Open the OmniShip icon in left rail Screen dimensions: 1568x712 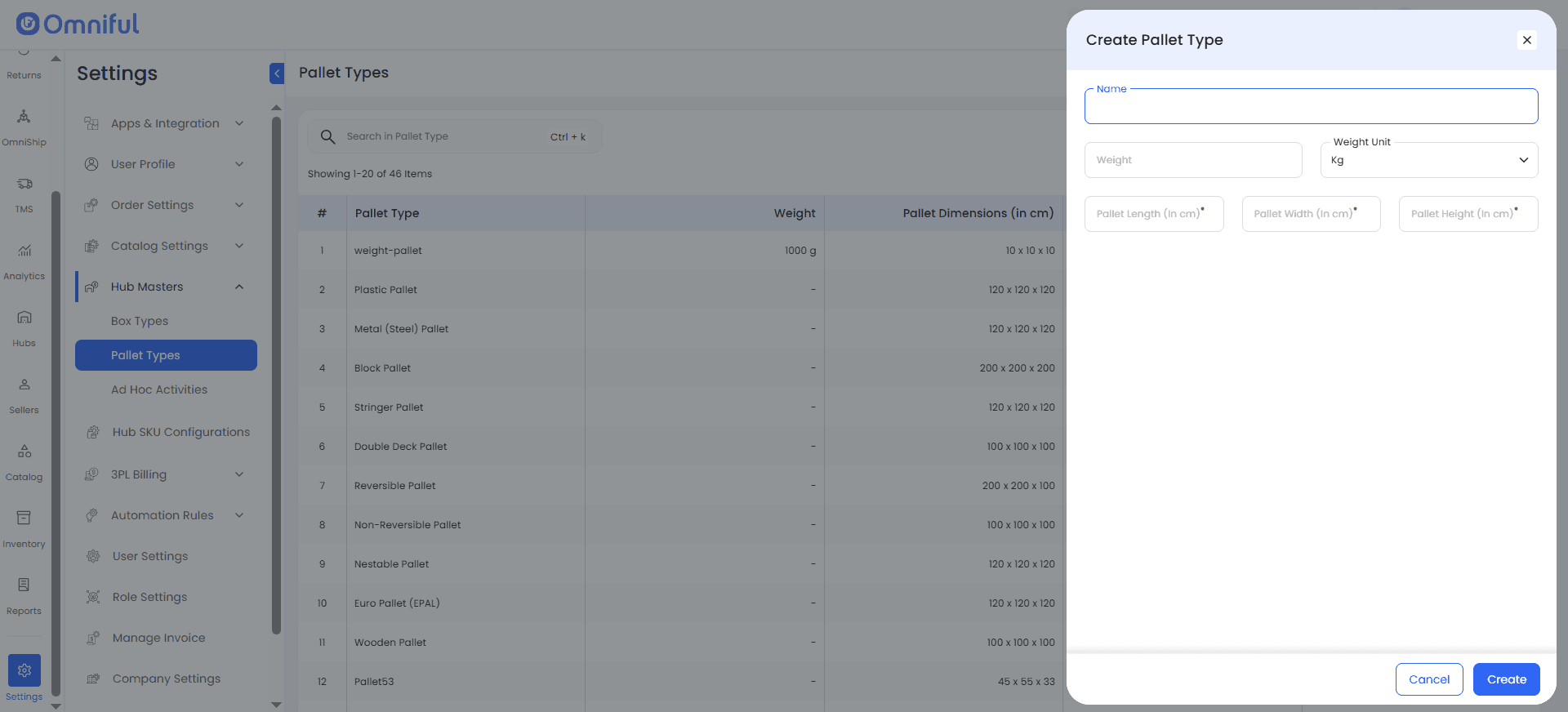coord(24,117)
